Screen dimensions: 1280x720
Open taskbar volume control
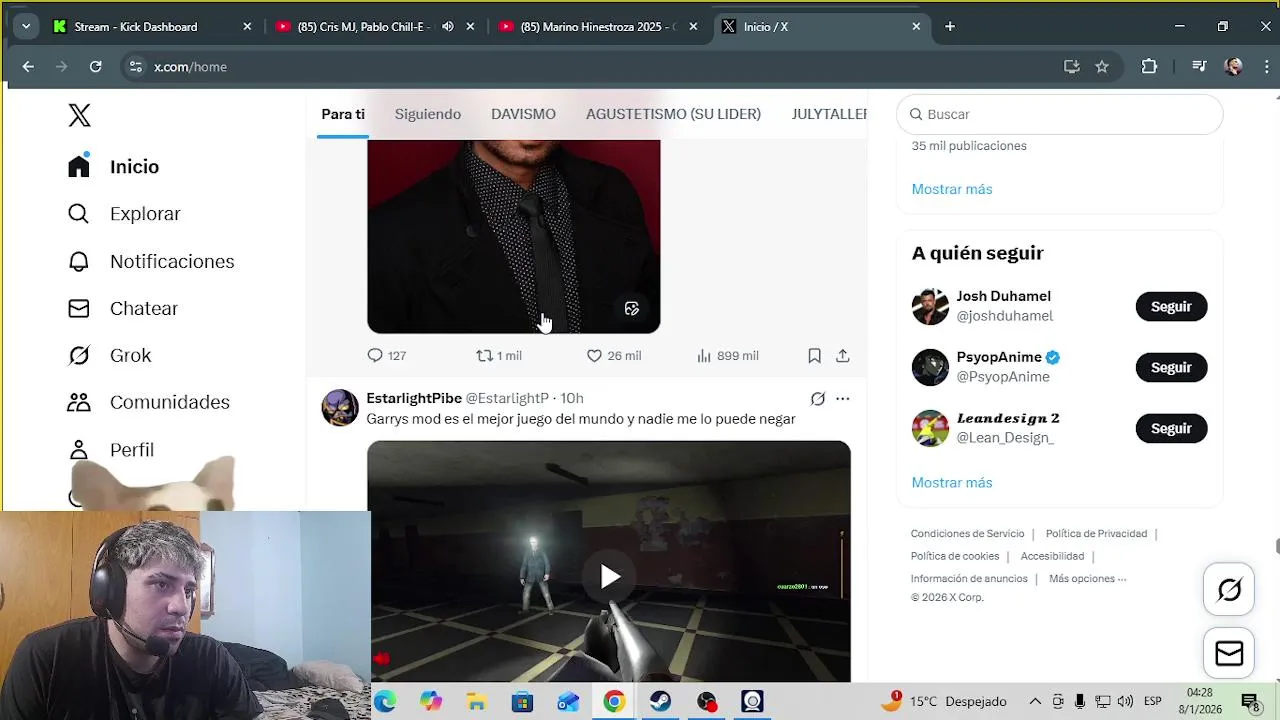coord(1125,702)
